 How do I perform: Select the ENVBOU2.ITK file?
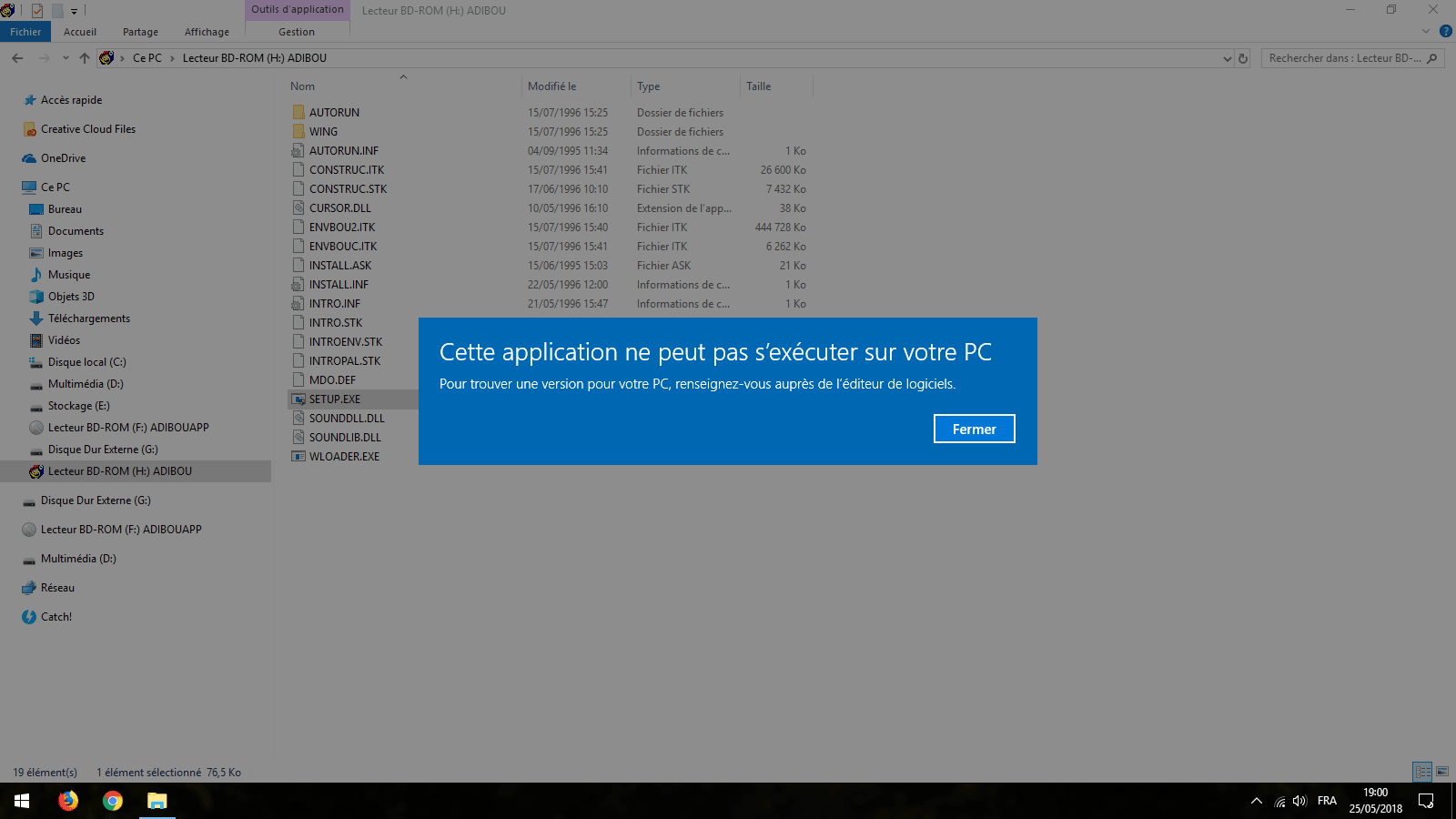pyautogui.click(x=341, y=227)
